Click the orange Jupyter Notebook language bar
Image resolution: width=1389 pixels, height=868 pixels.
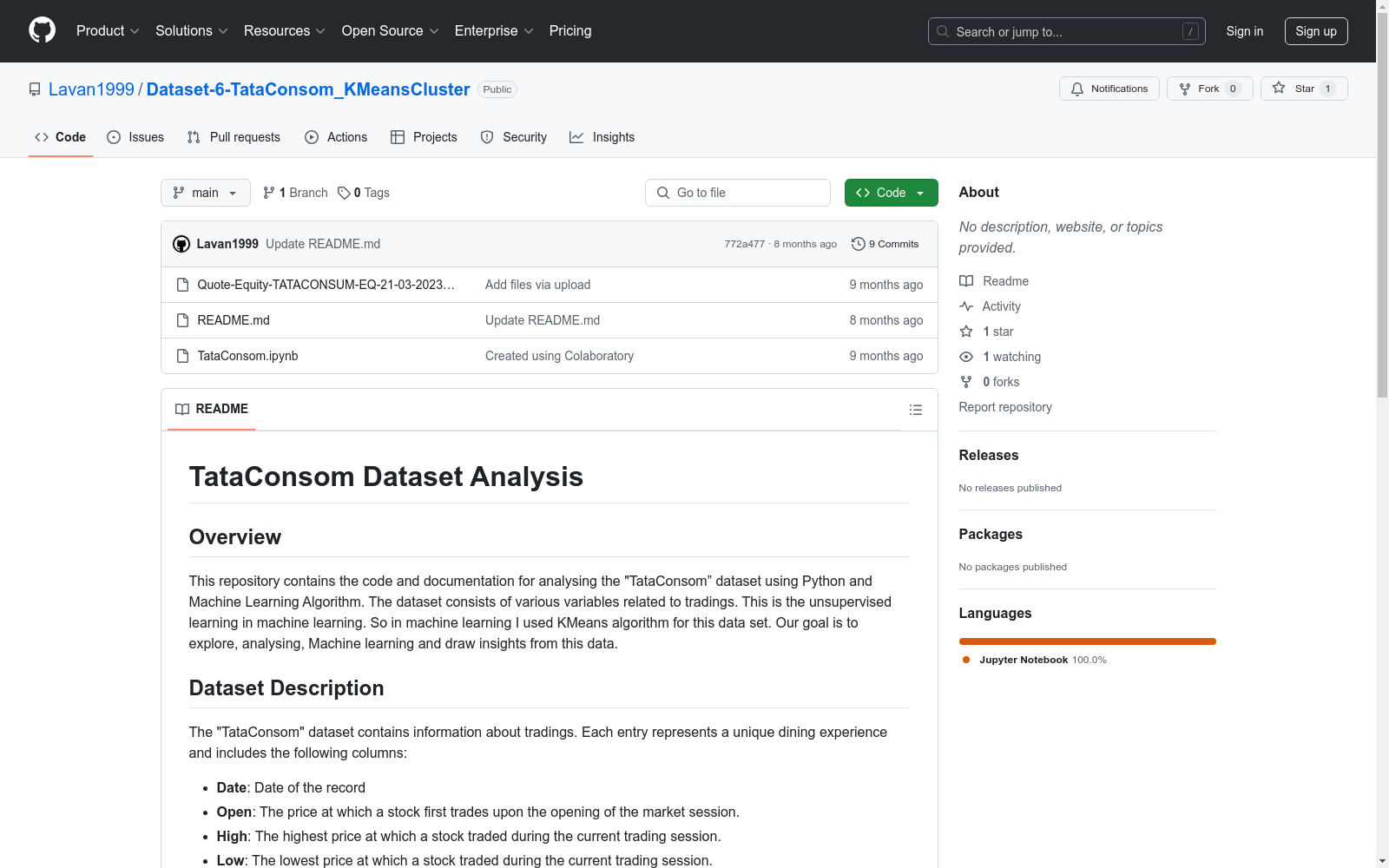pos(1088,641)
